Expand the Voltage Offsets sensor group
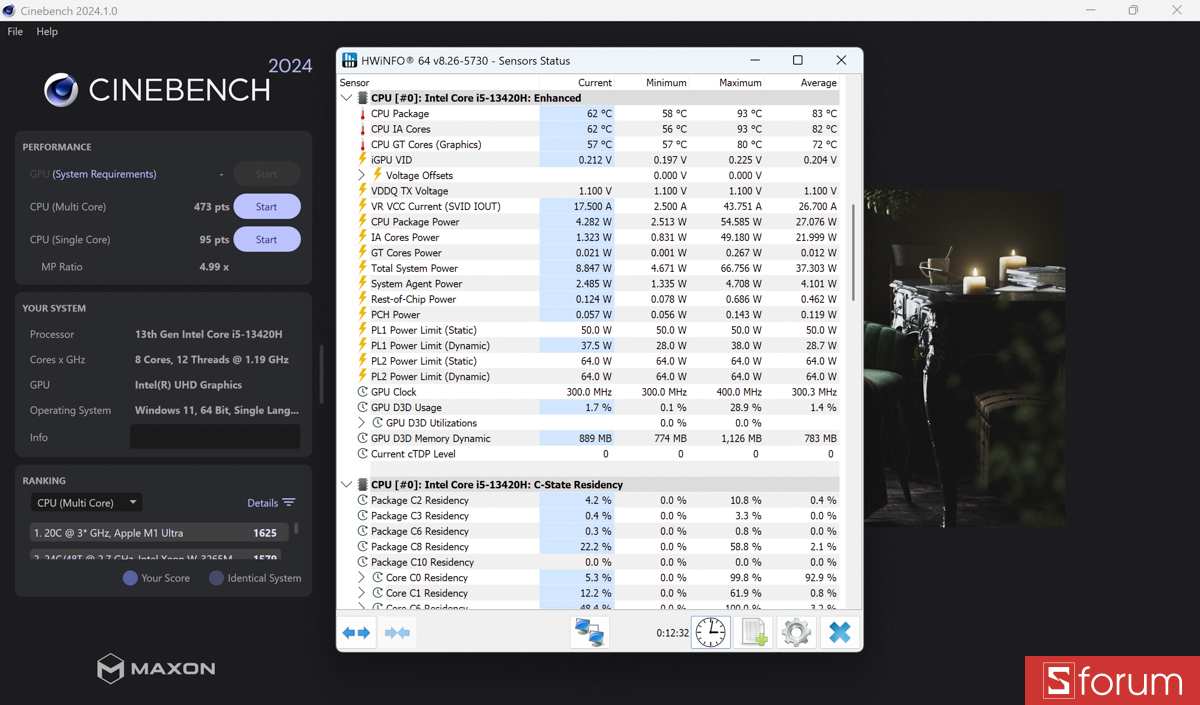Viewport: 1200px width, 705px height. click(361, 175)
